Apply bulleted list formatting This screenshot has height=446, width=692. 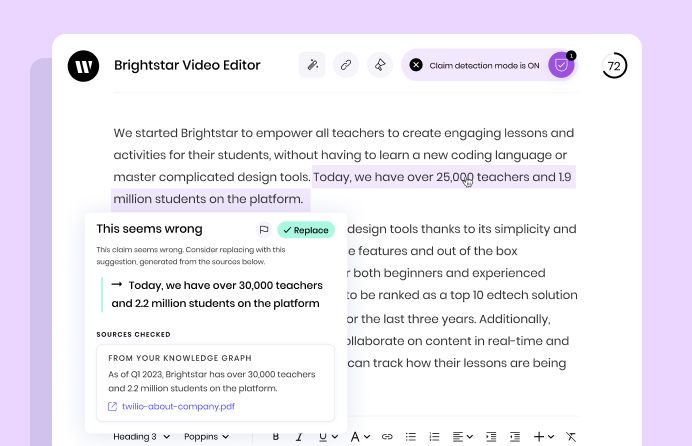[411, 437]
